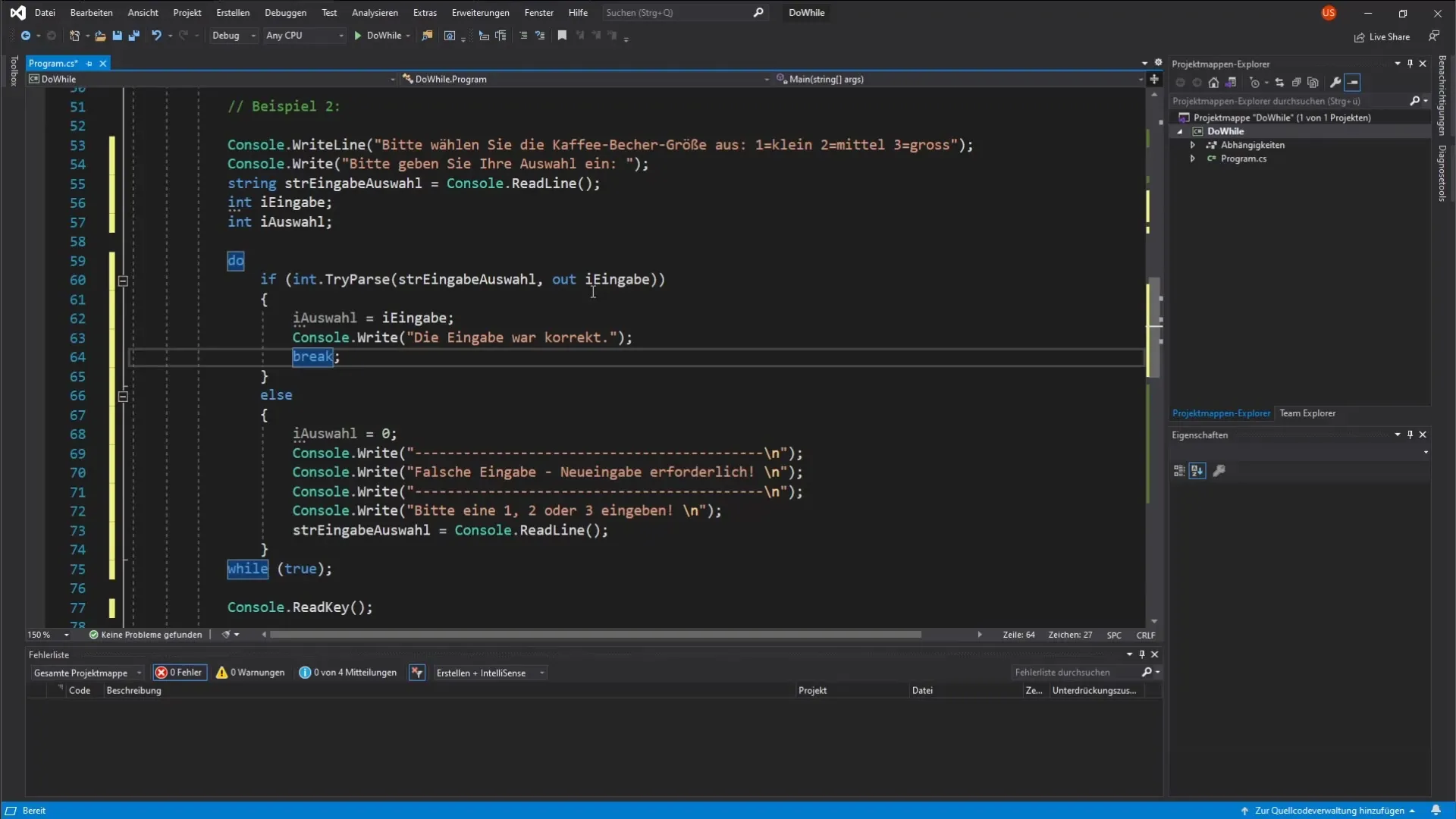Toggle the 0 Warnungen filter
This screenshot has height=819, width=1456.
coord(250,673)
